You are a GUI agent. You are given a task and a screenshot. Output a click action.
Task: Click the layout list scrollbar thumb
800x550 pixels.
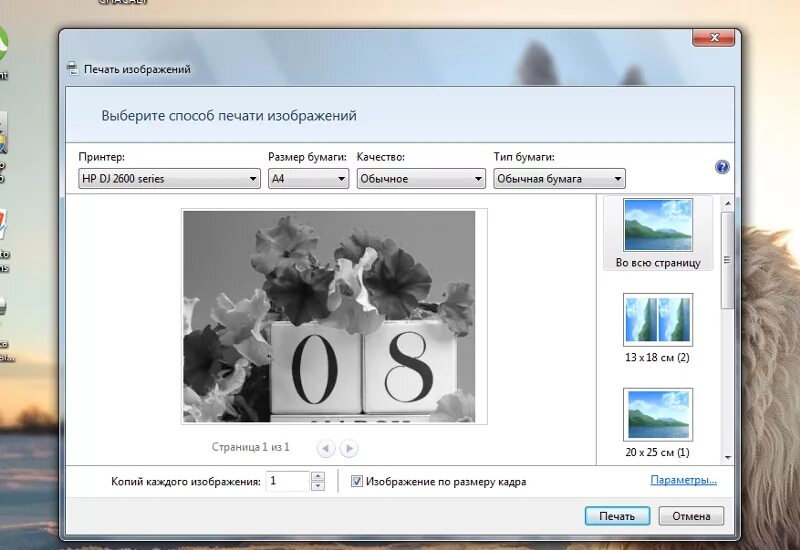tap(728, 260)
